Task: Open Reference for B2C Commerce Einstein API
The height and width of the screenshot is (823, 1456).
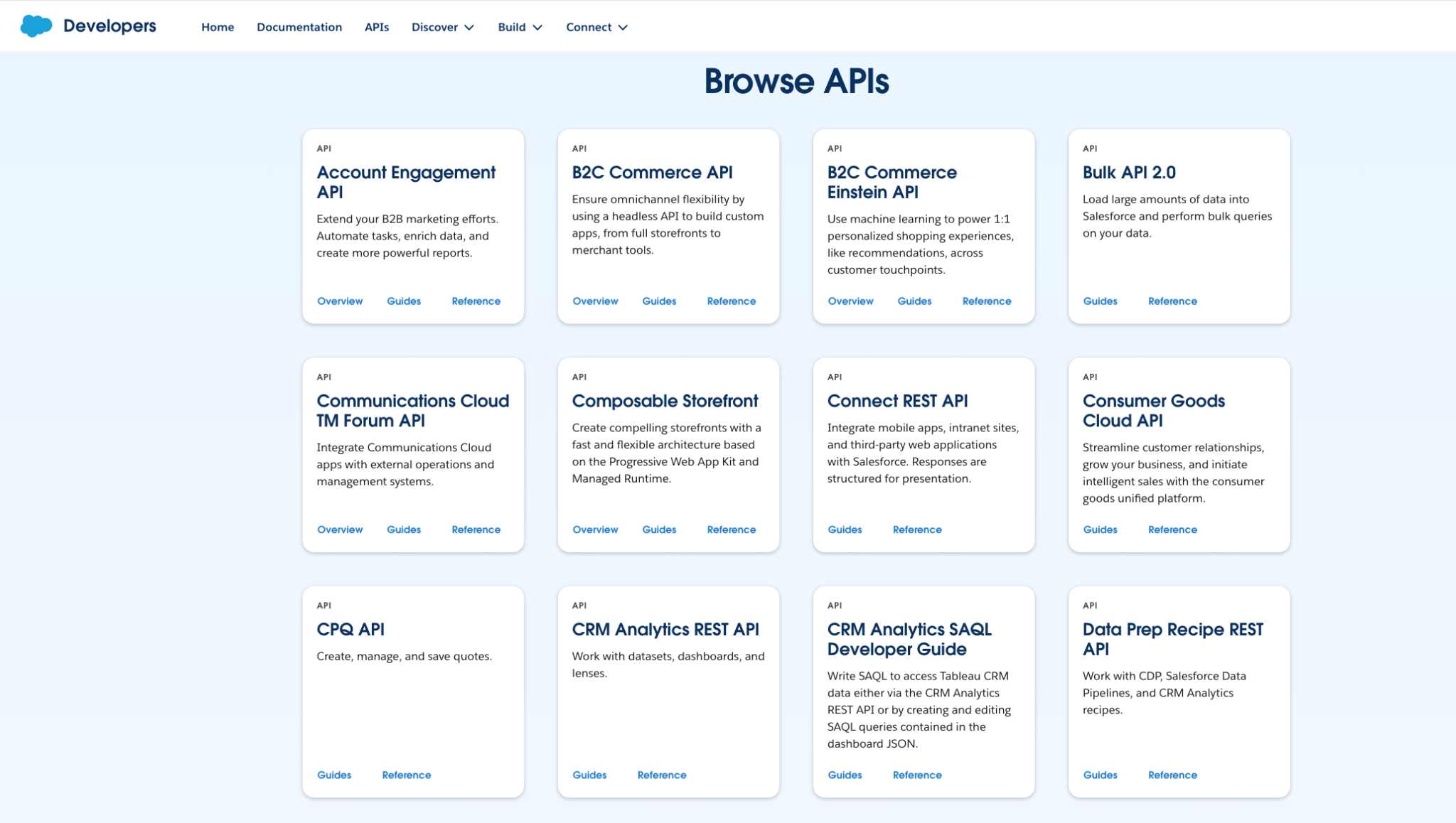Action: tap(987, 301)
